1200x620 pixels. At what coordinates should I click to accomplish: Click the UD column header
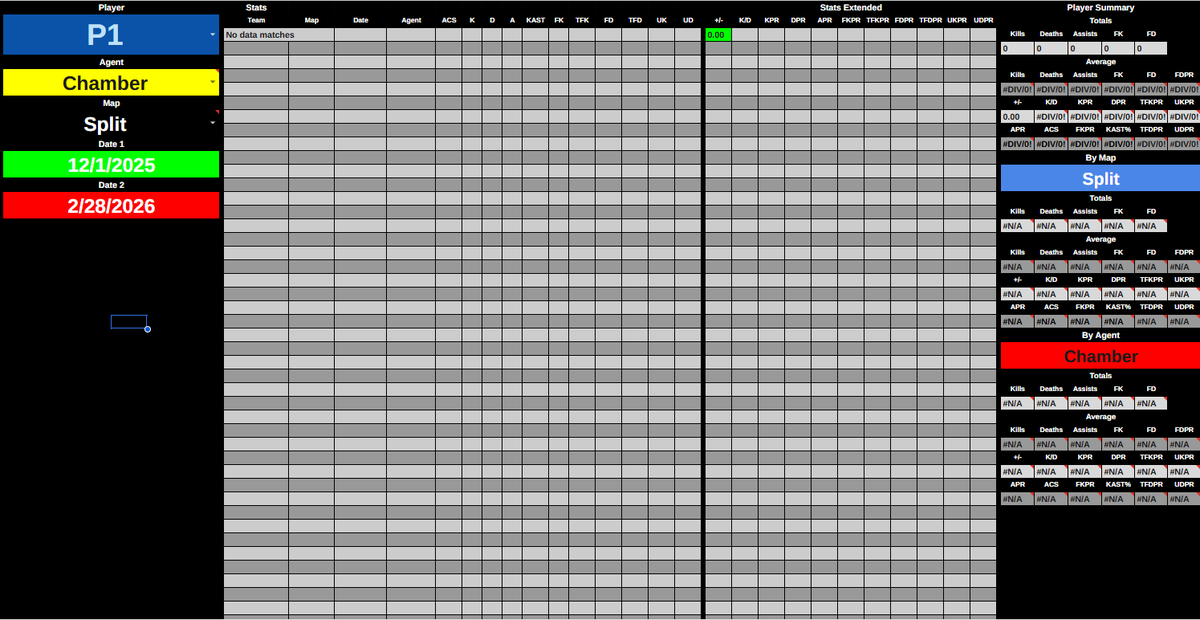pos(688,20)
